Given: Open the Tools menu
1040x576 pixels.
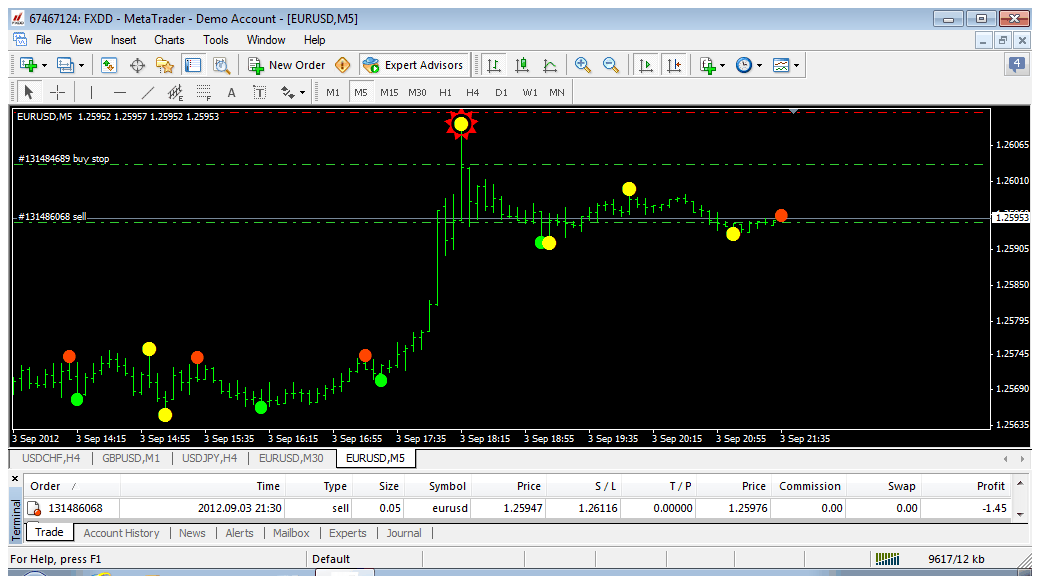Looking at the screenshot, I should coord(216,40).
